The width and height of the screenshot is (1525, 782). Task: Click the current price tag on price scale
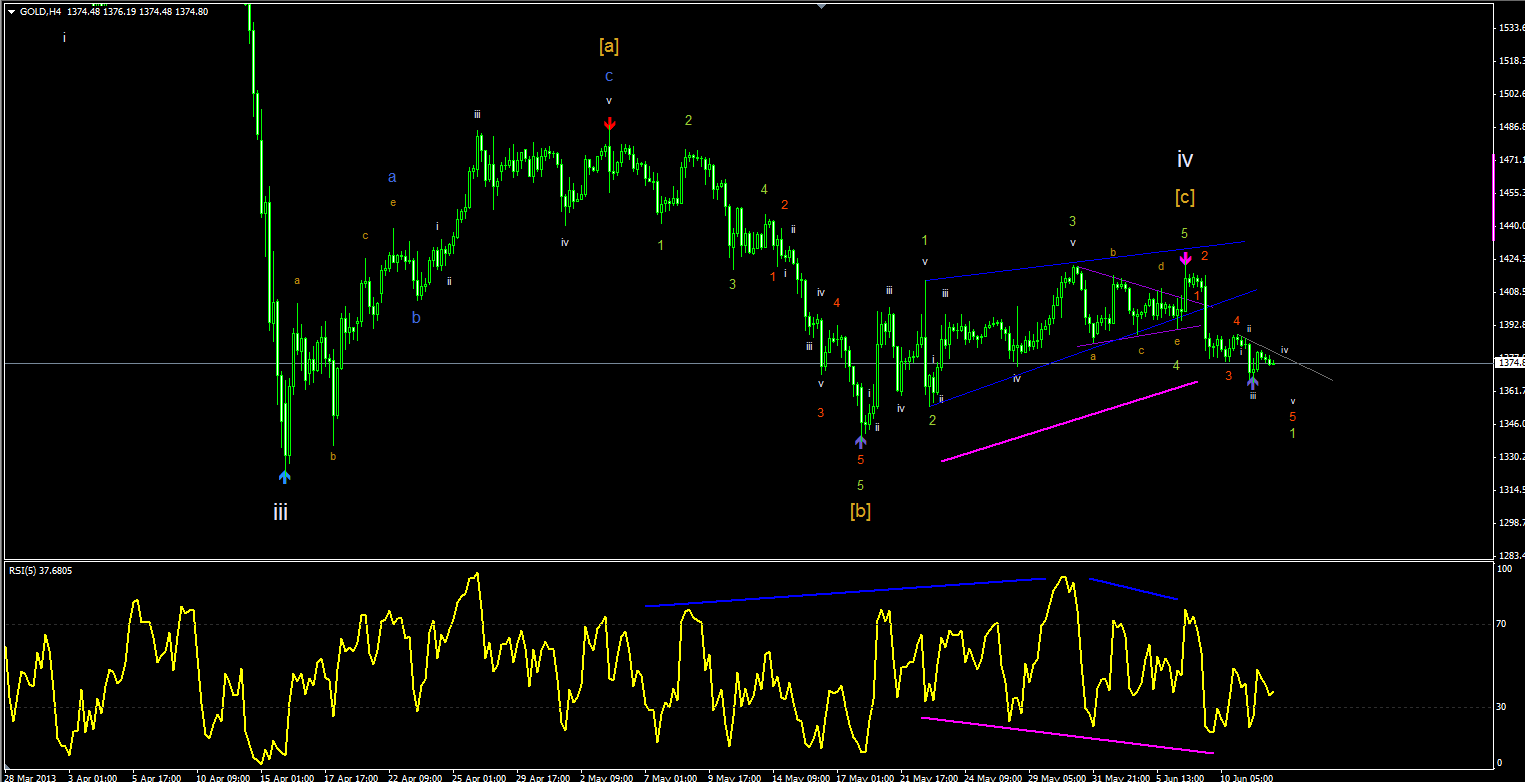1508,363
